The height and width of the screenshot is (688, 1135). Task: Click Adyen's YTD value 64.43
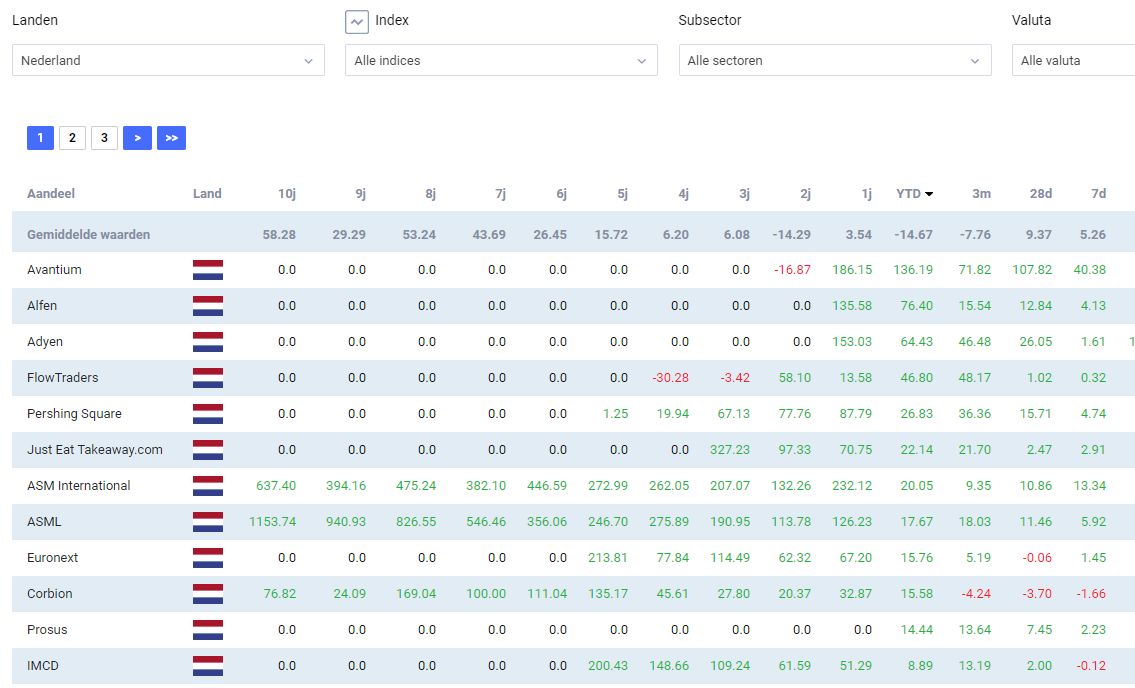point(916,342)
